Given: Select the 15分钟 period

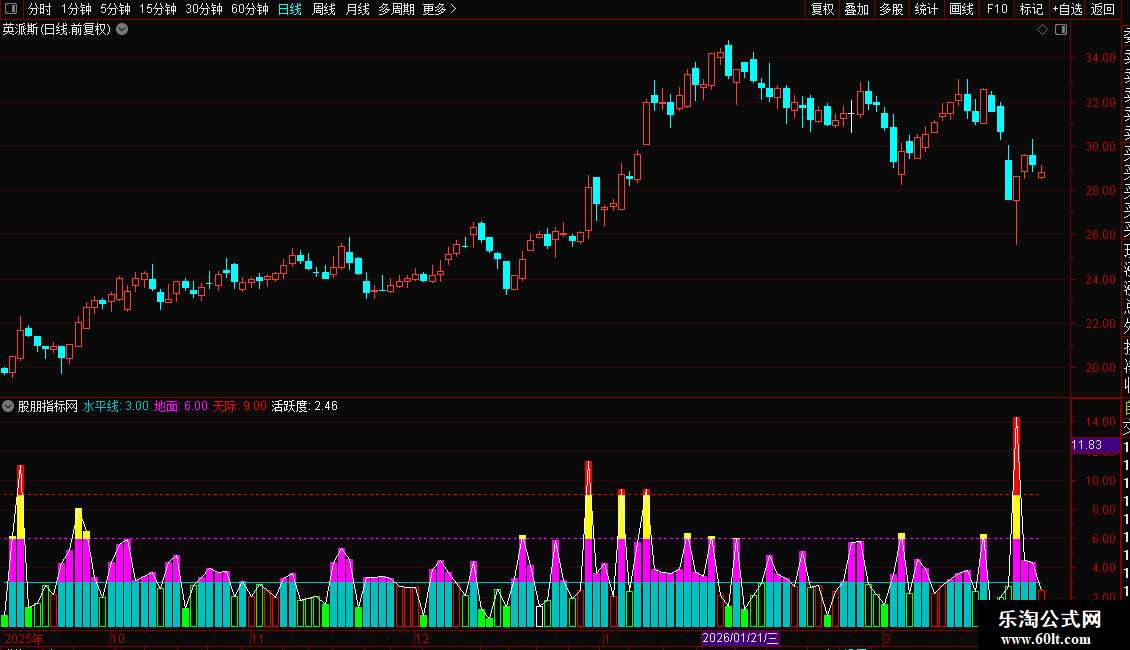Looking at the screenshot, I should (158, 9).
